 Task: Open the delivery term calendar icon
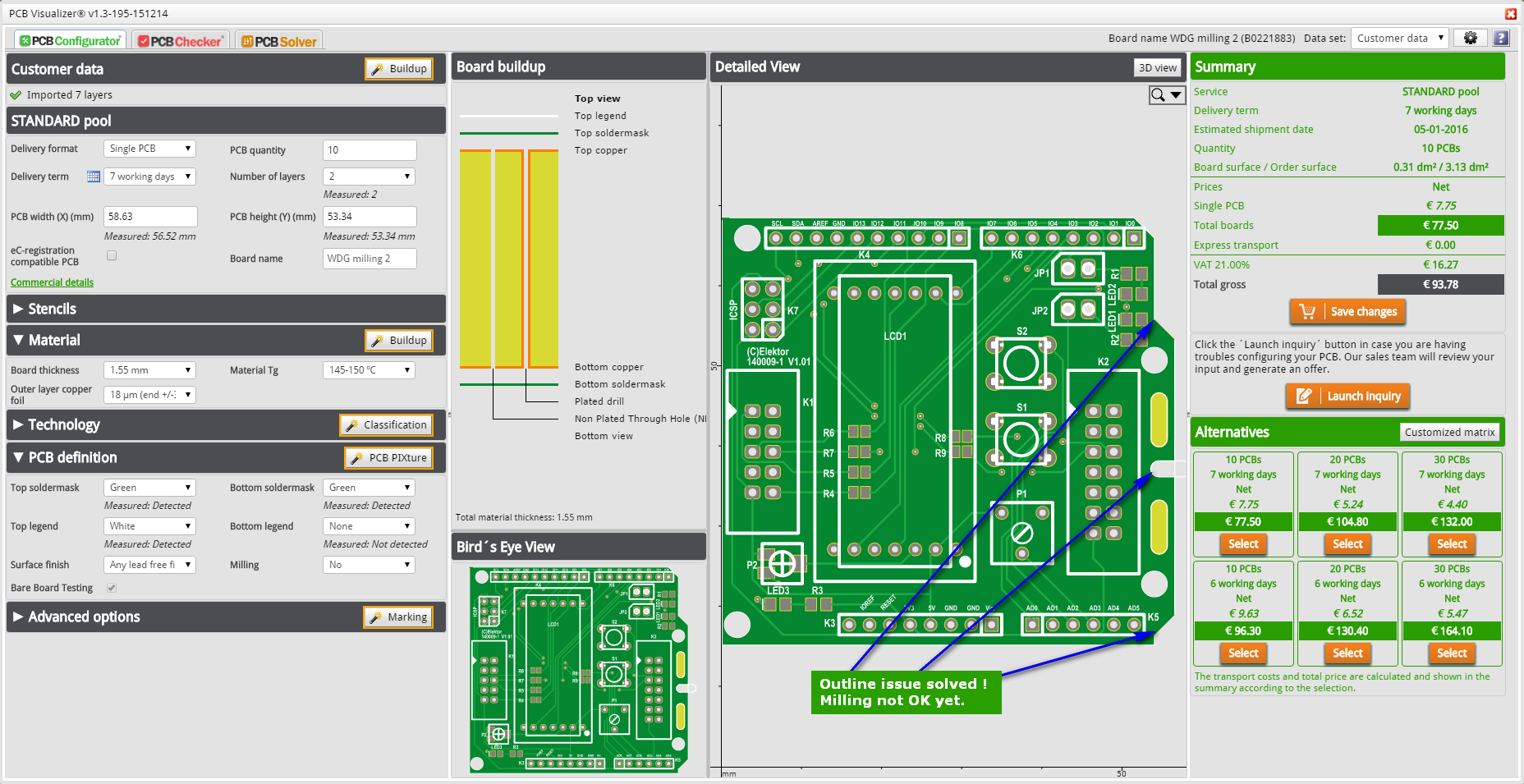[94, 177]
